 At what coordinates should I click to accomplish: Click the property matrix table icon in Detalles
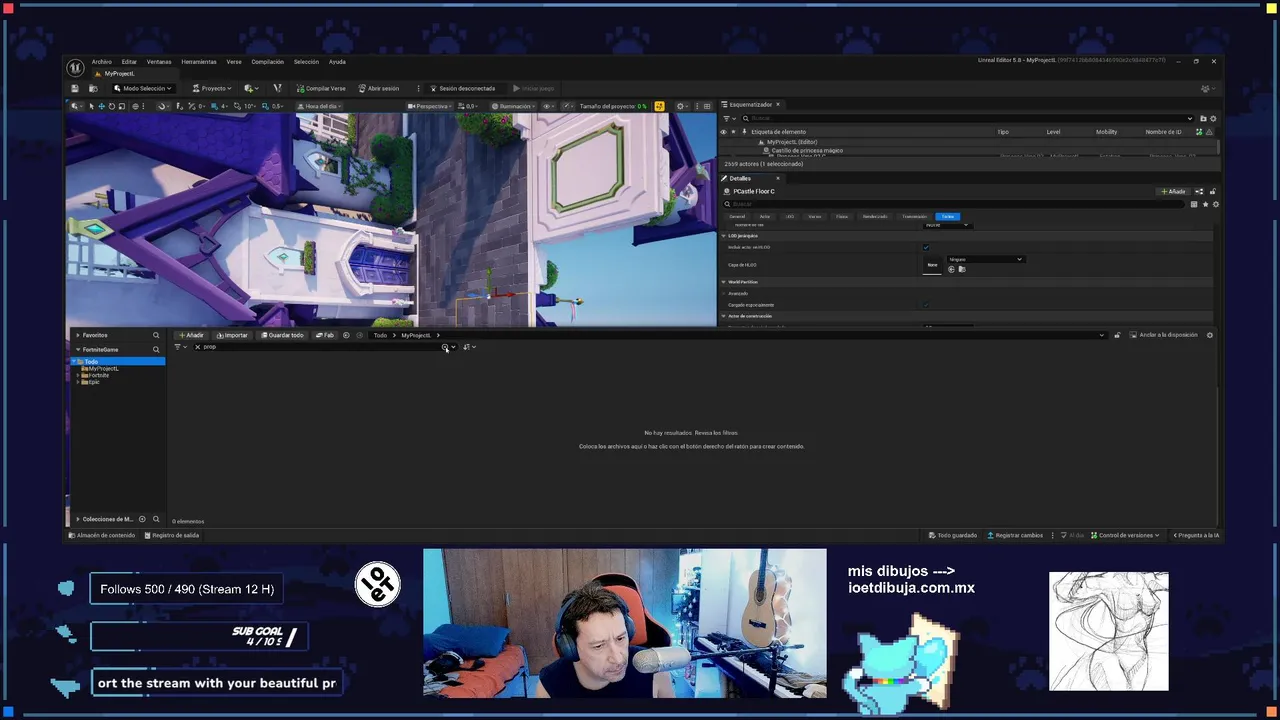(1194, 204)
